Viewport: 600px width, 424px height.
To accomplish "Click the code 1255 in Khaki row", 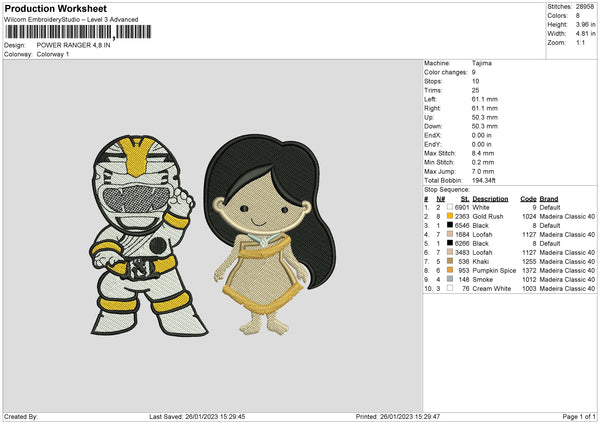I will point(529,261).
